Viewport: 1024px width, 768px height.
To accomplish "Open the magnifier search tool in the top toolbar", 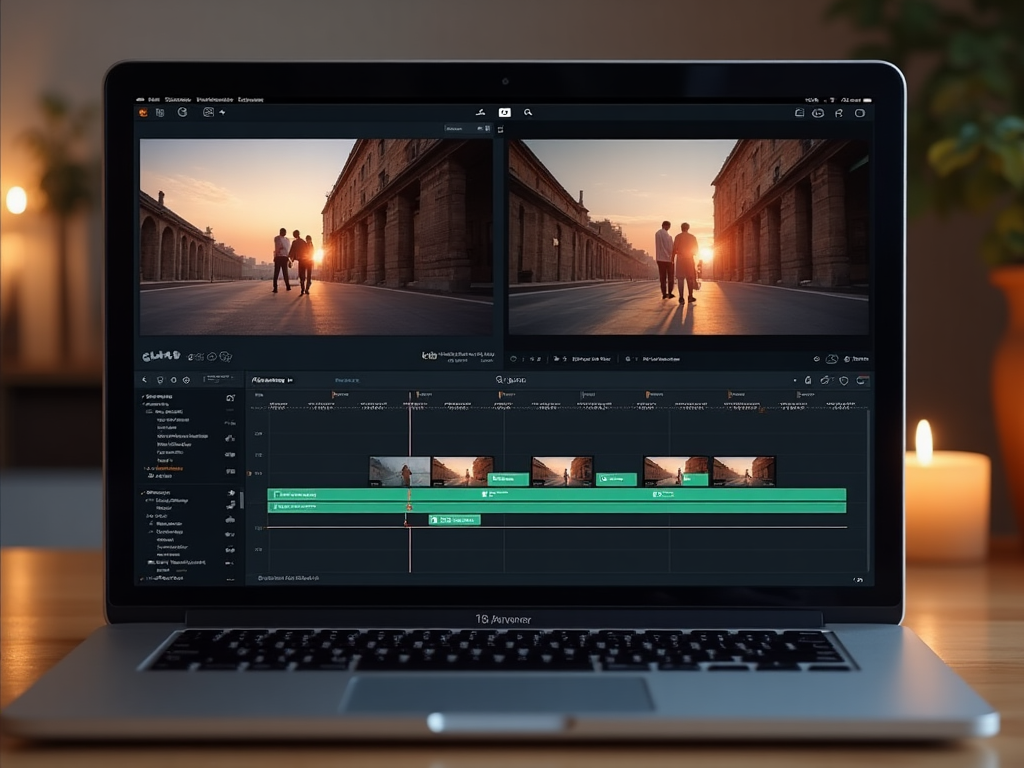I will click(528, 113).
